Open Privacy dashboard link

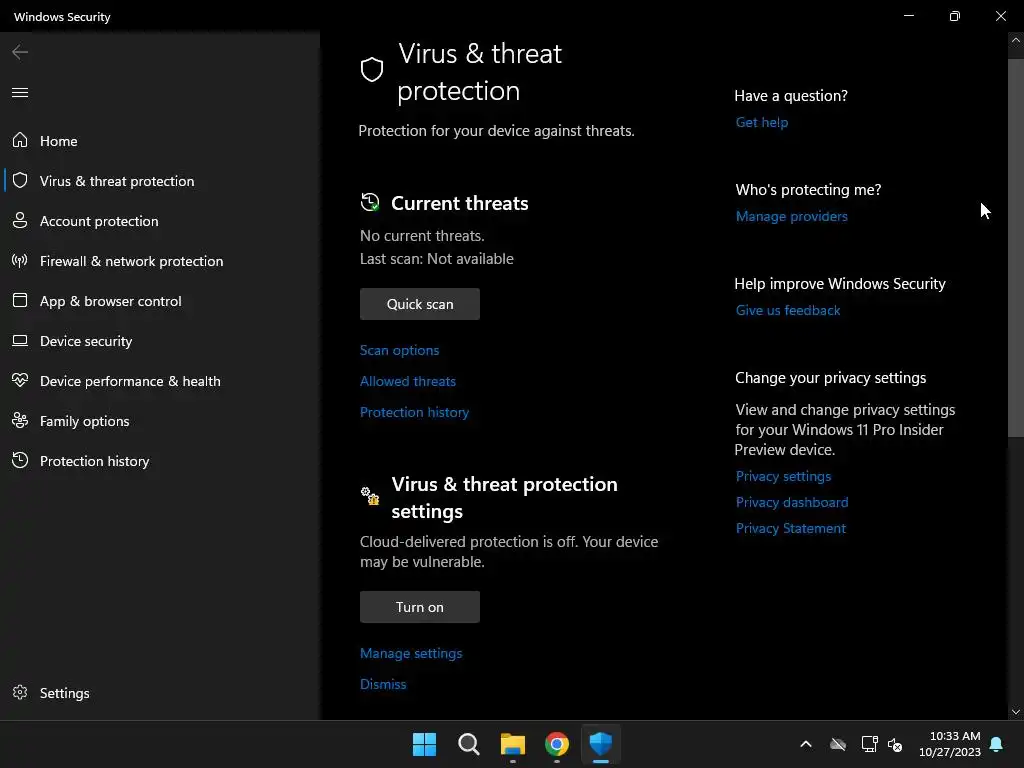(x=792, y=502)
